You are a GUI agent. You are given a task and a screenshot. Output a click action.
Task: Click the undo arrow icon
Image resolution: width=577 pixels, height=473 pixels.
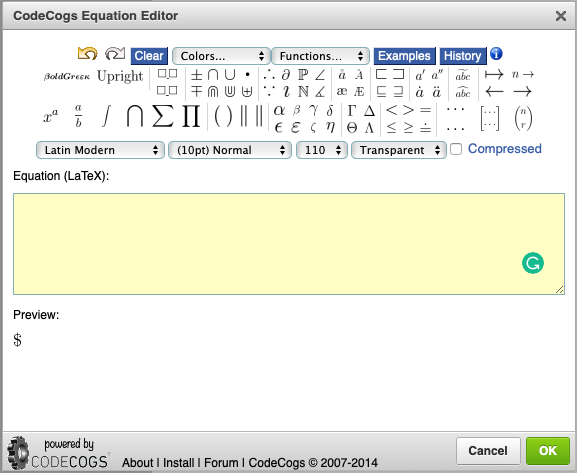pos(88,54)
